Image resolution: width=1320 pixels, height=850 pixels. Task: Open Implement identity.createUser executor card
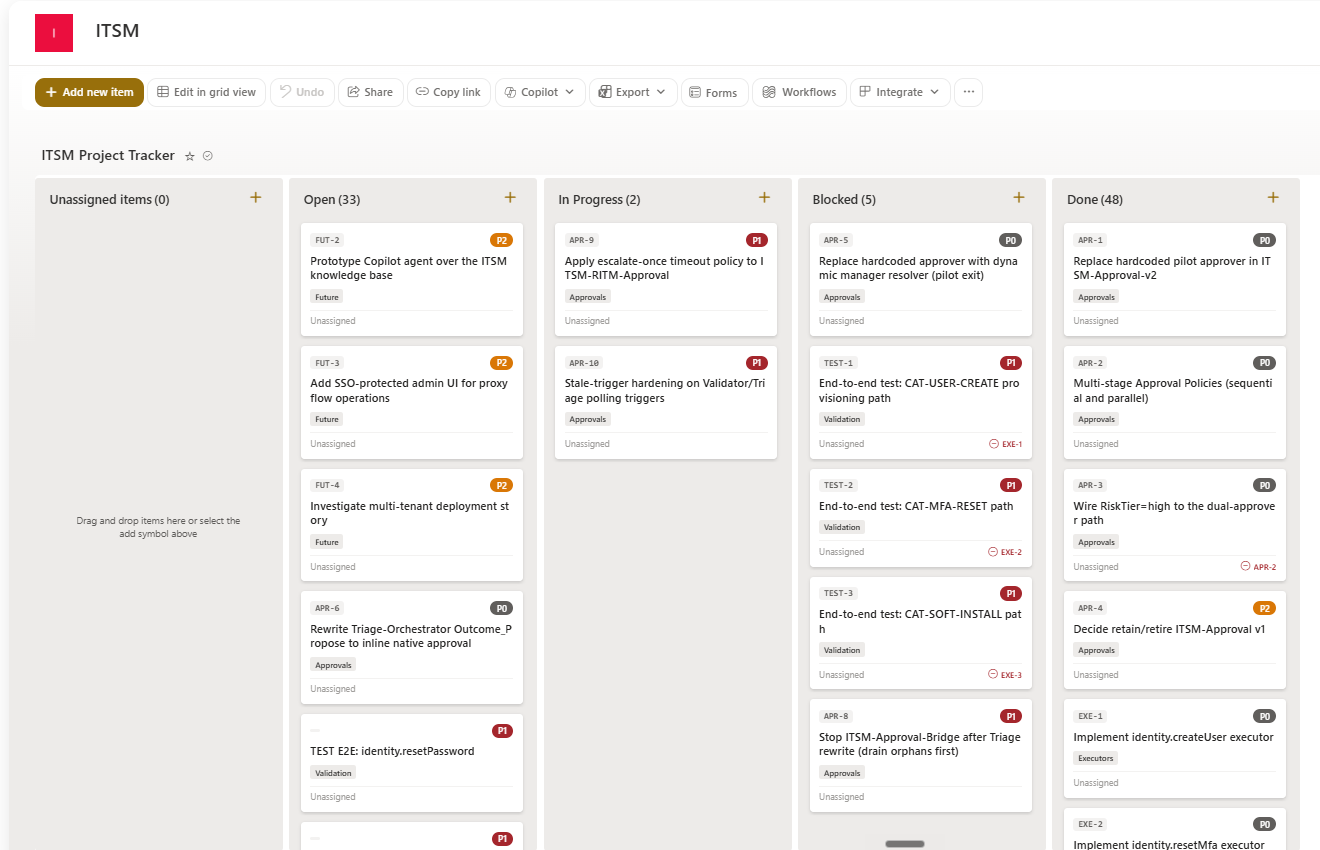(1175, 748)
